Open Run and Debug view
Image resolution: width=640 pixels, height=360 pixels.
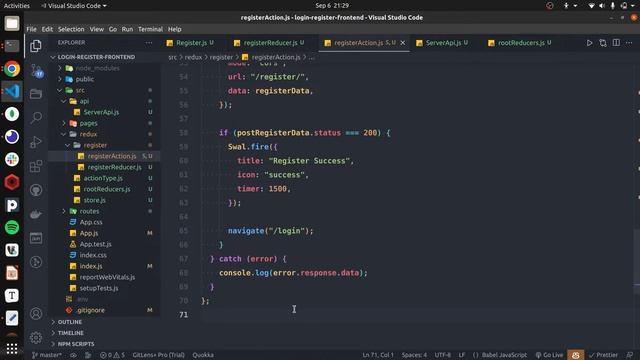36,142
